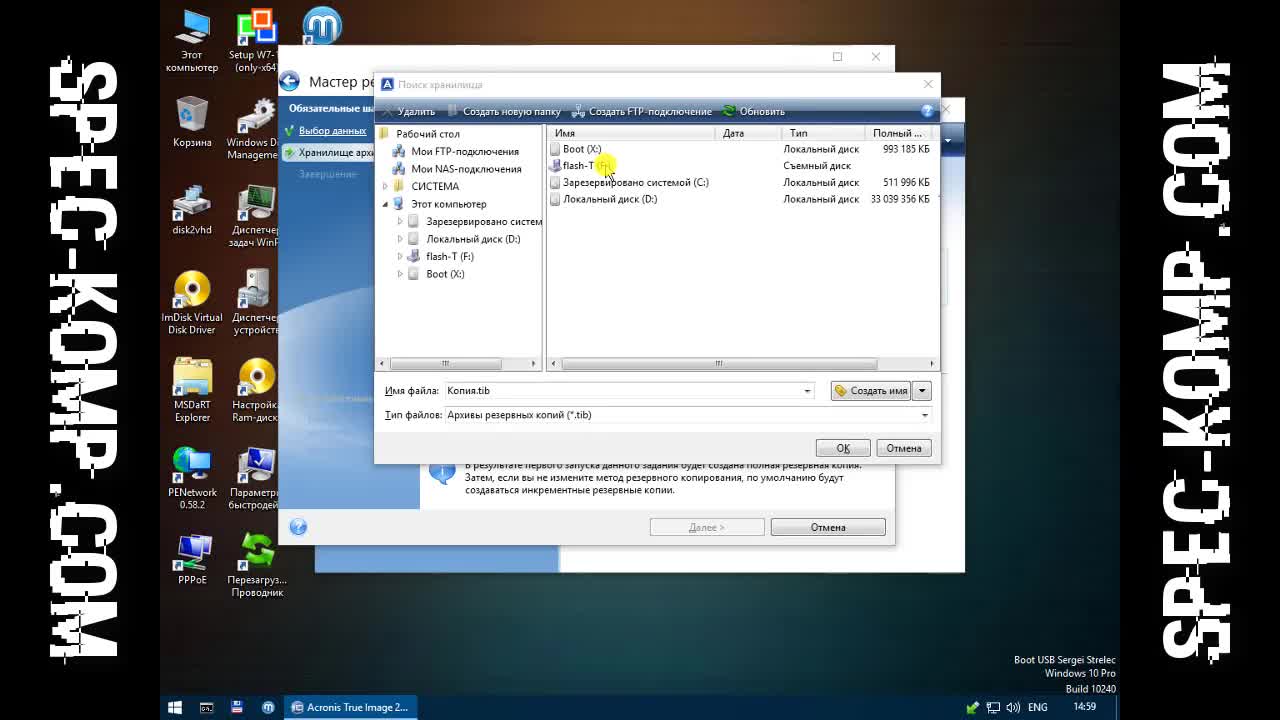Open the PPPoE desktop icon

192,560
